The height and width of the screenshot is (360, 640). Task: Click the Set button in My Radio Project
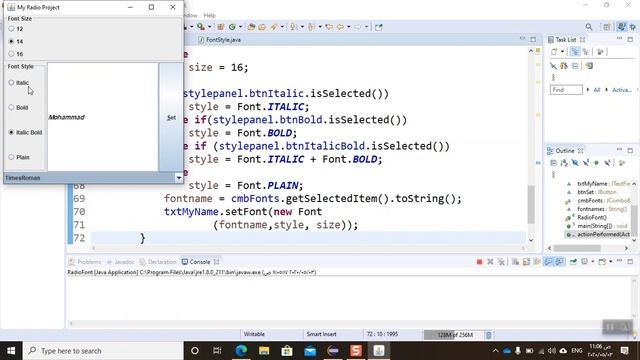(x=171, y=117)
